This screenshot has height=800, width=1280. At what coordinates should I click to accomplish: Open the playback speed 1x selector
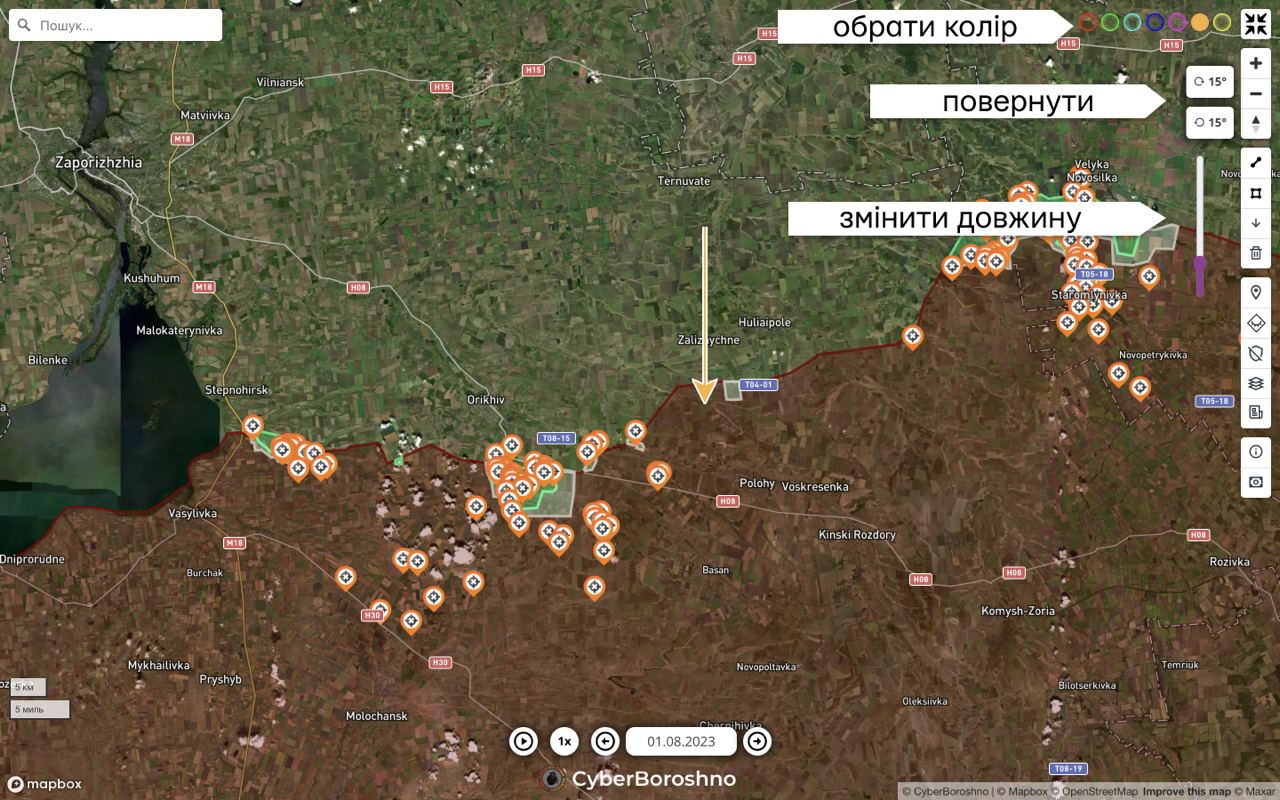[564, 741]
